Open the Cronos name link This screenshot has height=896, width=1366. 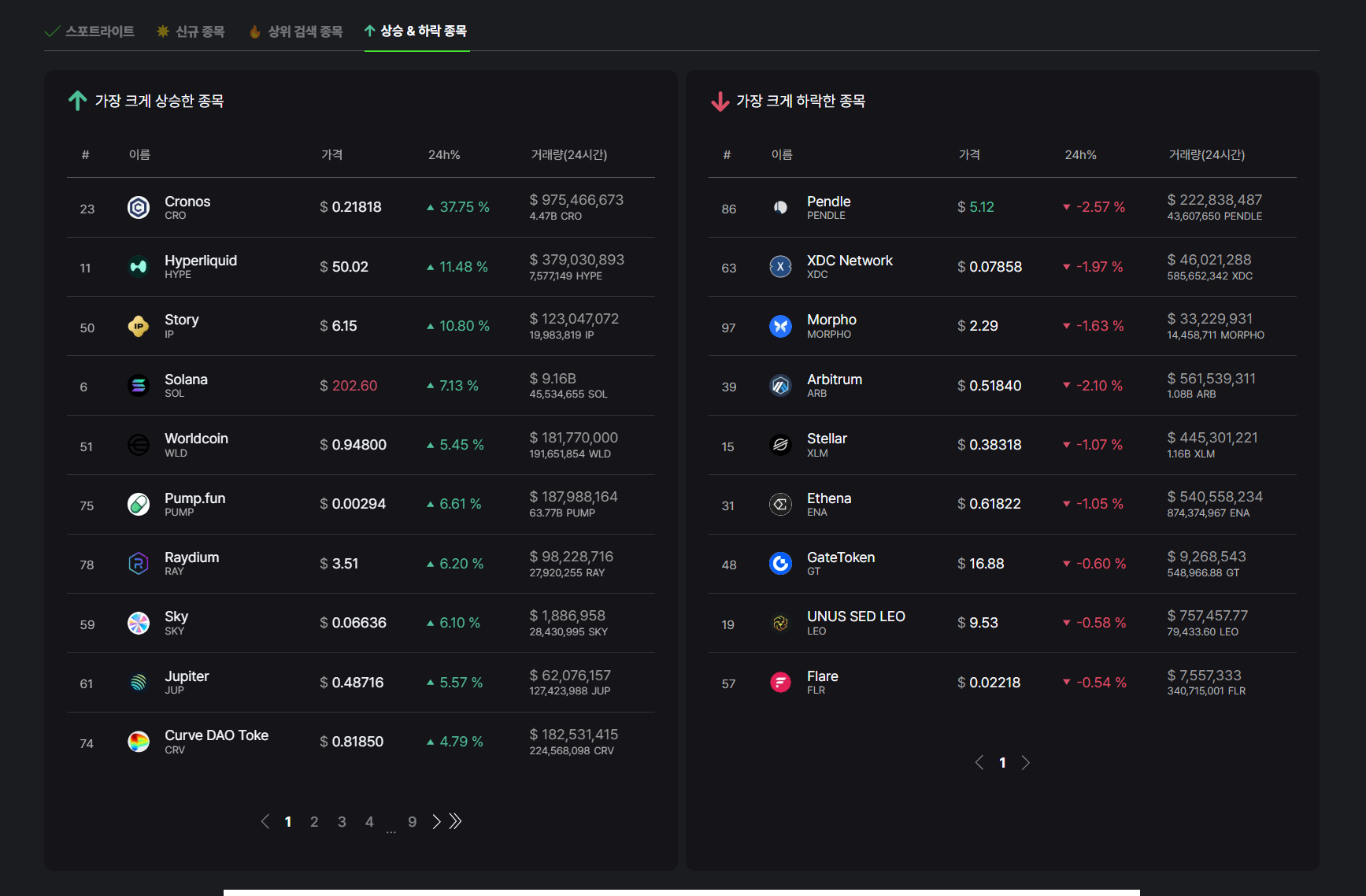187,202
